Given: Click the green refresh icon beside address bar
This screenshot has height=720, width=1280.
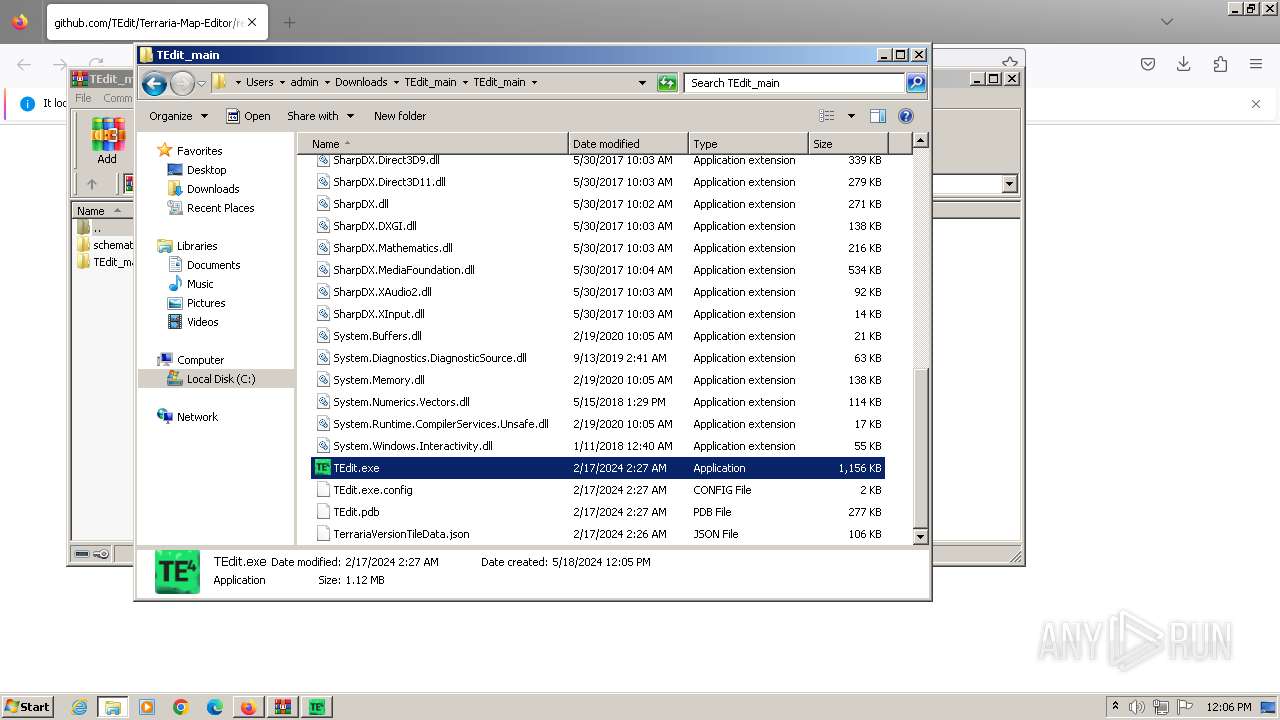Looking at the screenshot, I should click(667, 83).
